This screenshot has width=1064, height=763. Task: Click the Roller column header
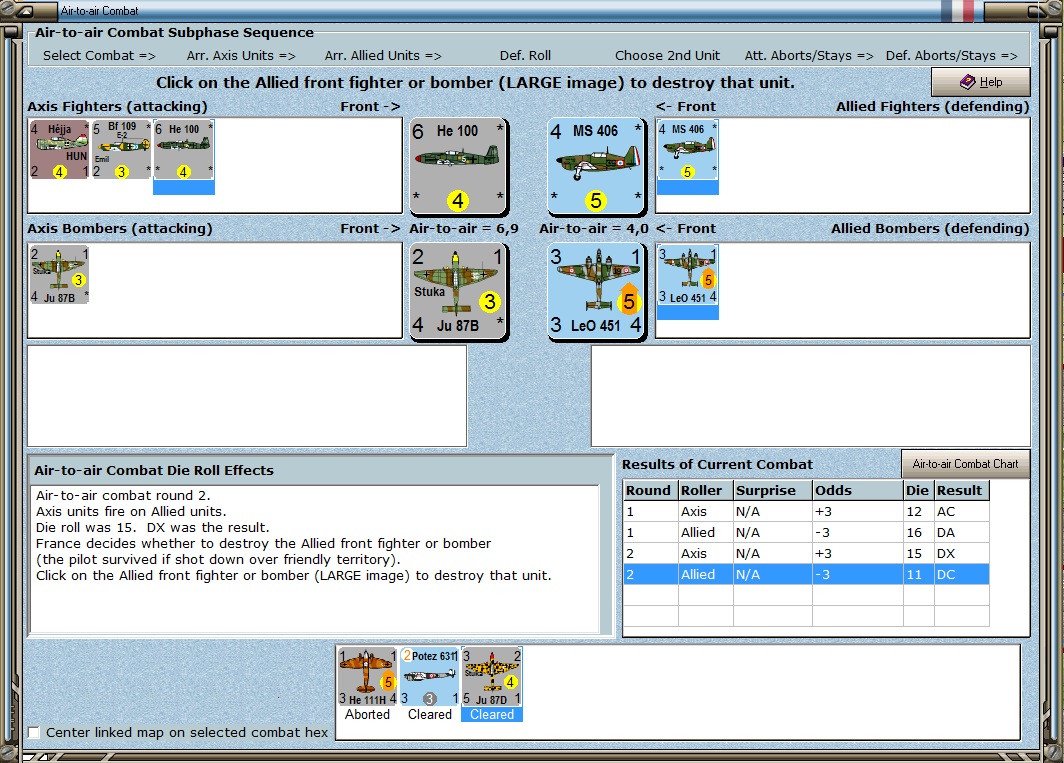705,490
